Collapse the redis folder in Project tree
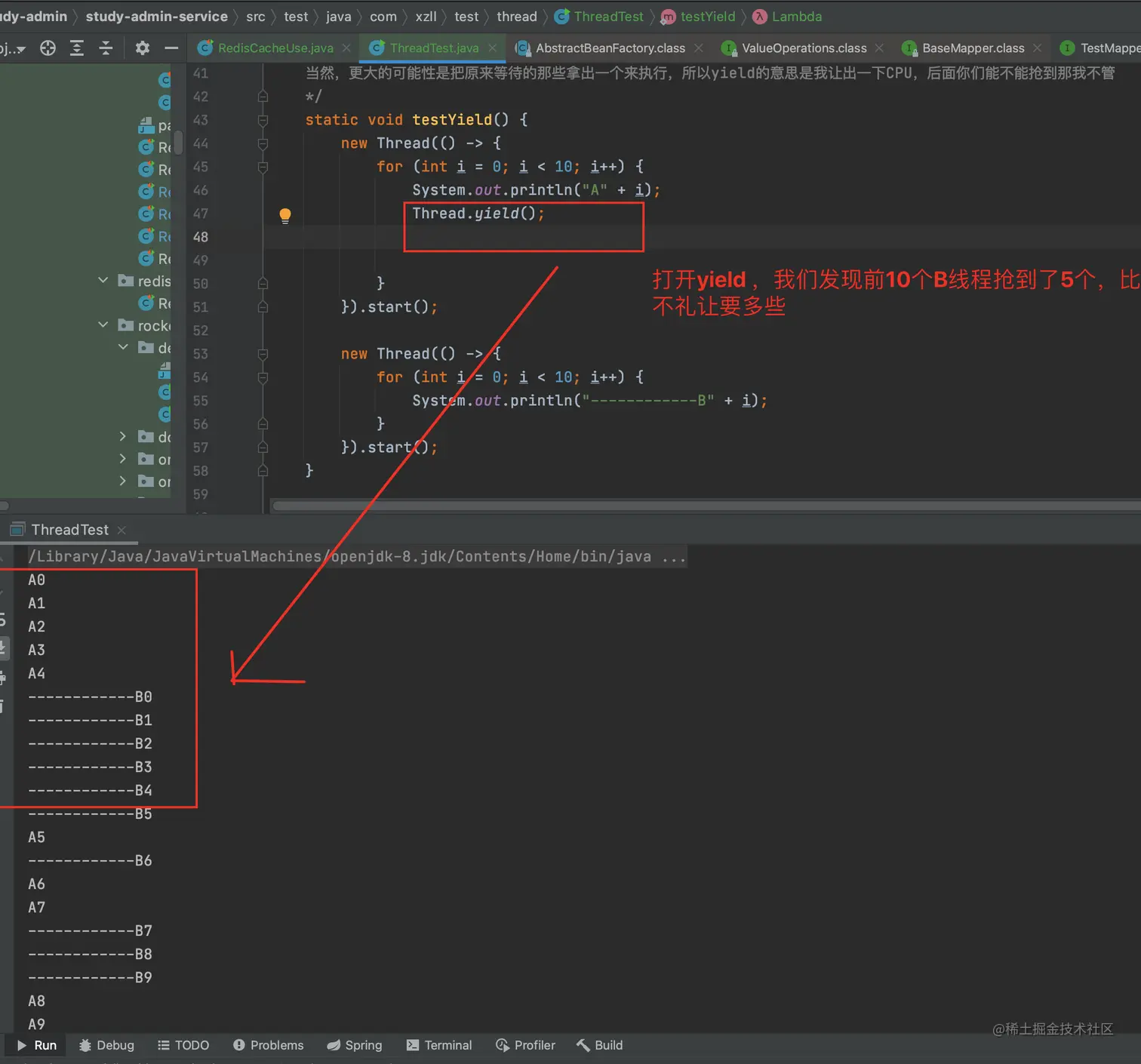1141x1064 pixels. 103,281
